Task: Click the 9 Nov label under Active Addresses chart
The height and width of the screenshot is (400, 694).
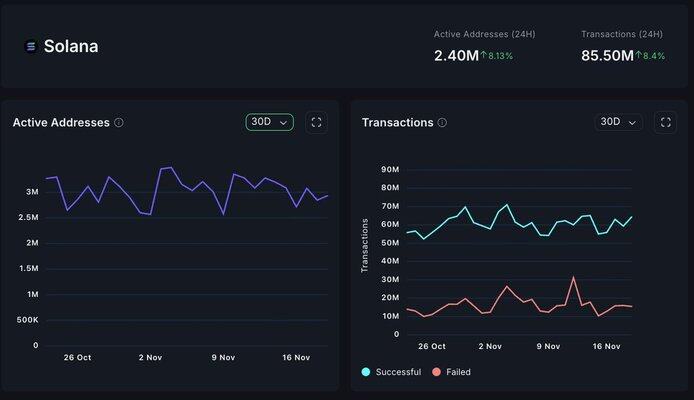Action: [223, 357]
